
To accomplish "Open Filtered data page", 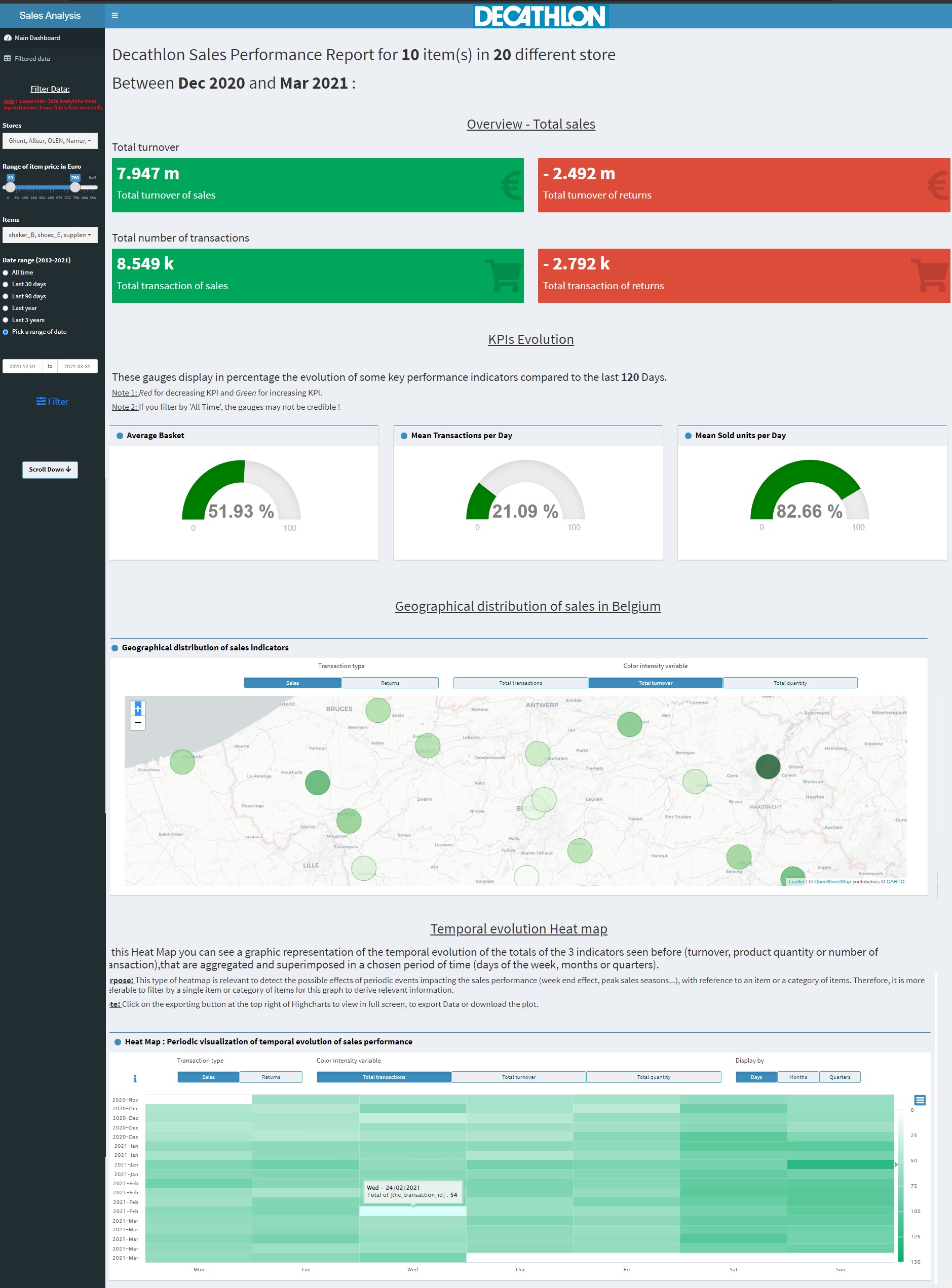I will 53,59.
